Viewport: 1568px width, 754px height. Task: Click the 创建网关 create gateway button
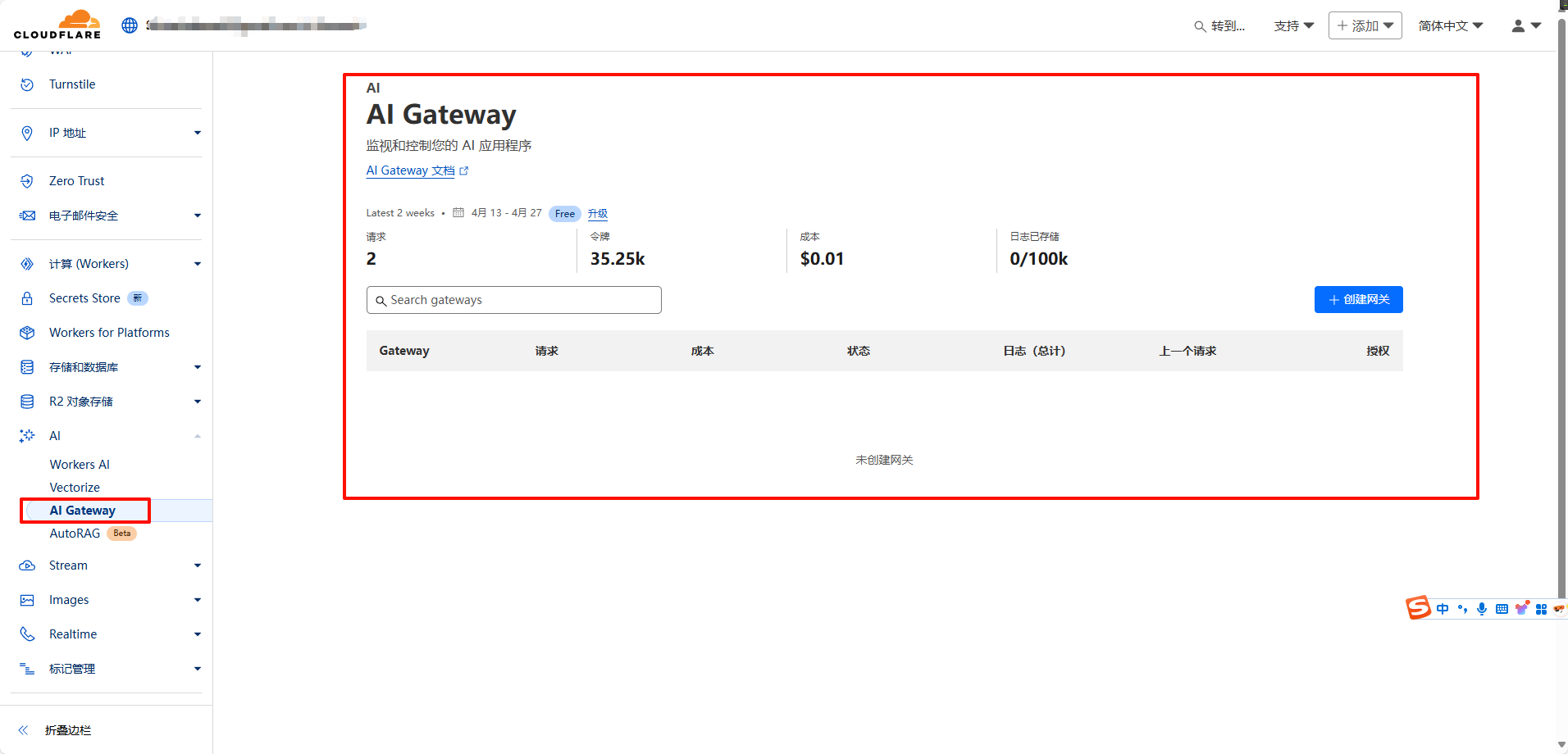point(1358,300)
